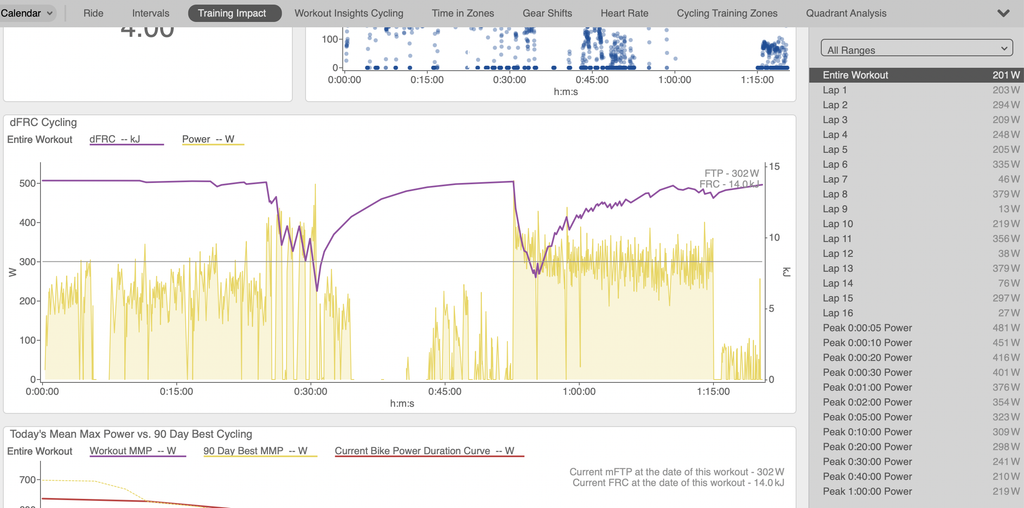
Task: Select Lap 16 in ranges list
Action: [916, 313]
